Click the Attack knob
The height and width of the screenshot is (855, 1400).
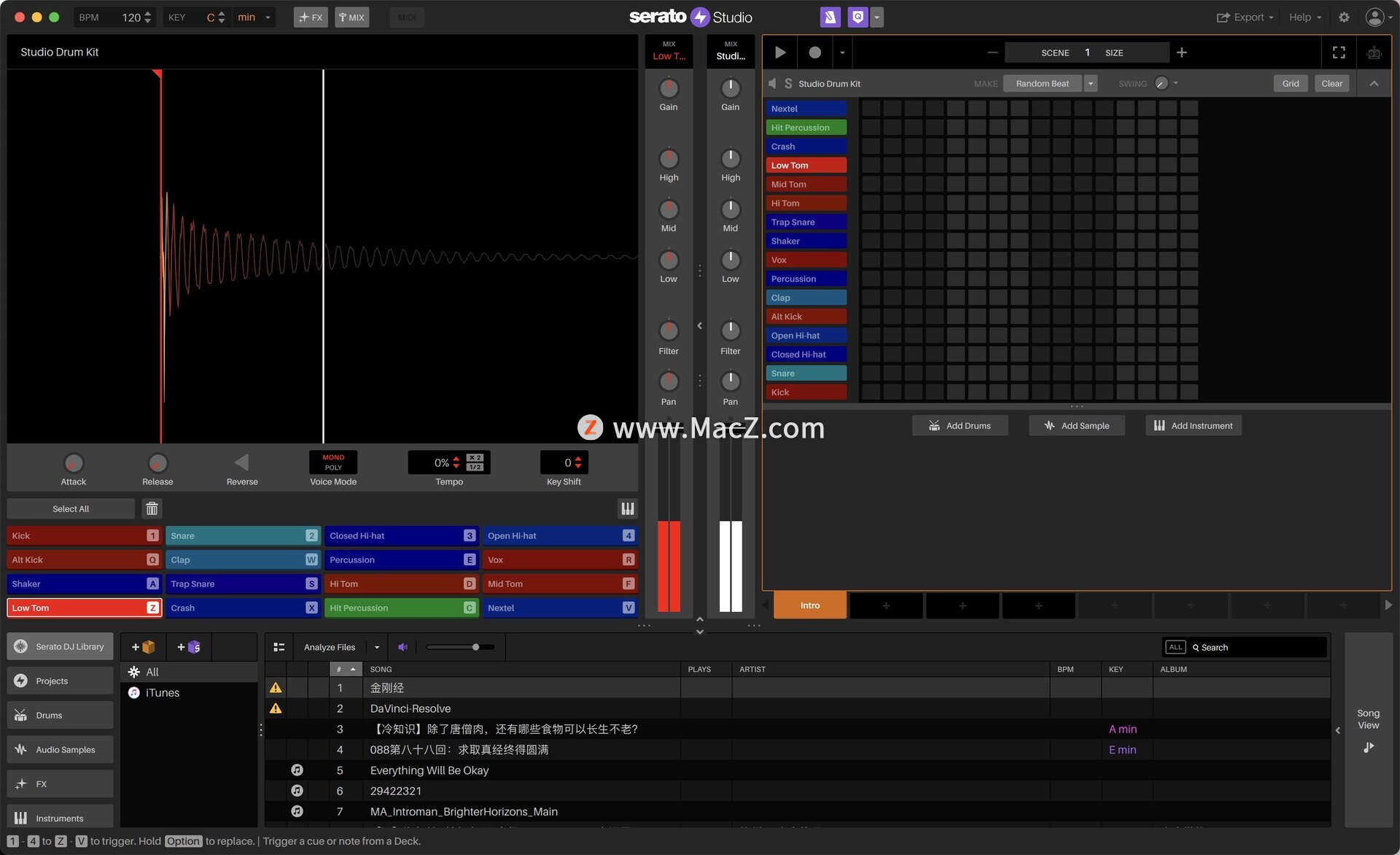[x=73, y=463]
